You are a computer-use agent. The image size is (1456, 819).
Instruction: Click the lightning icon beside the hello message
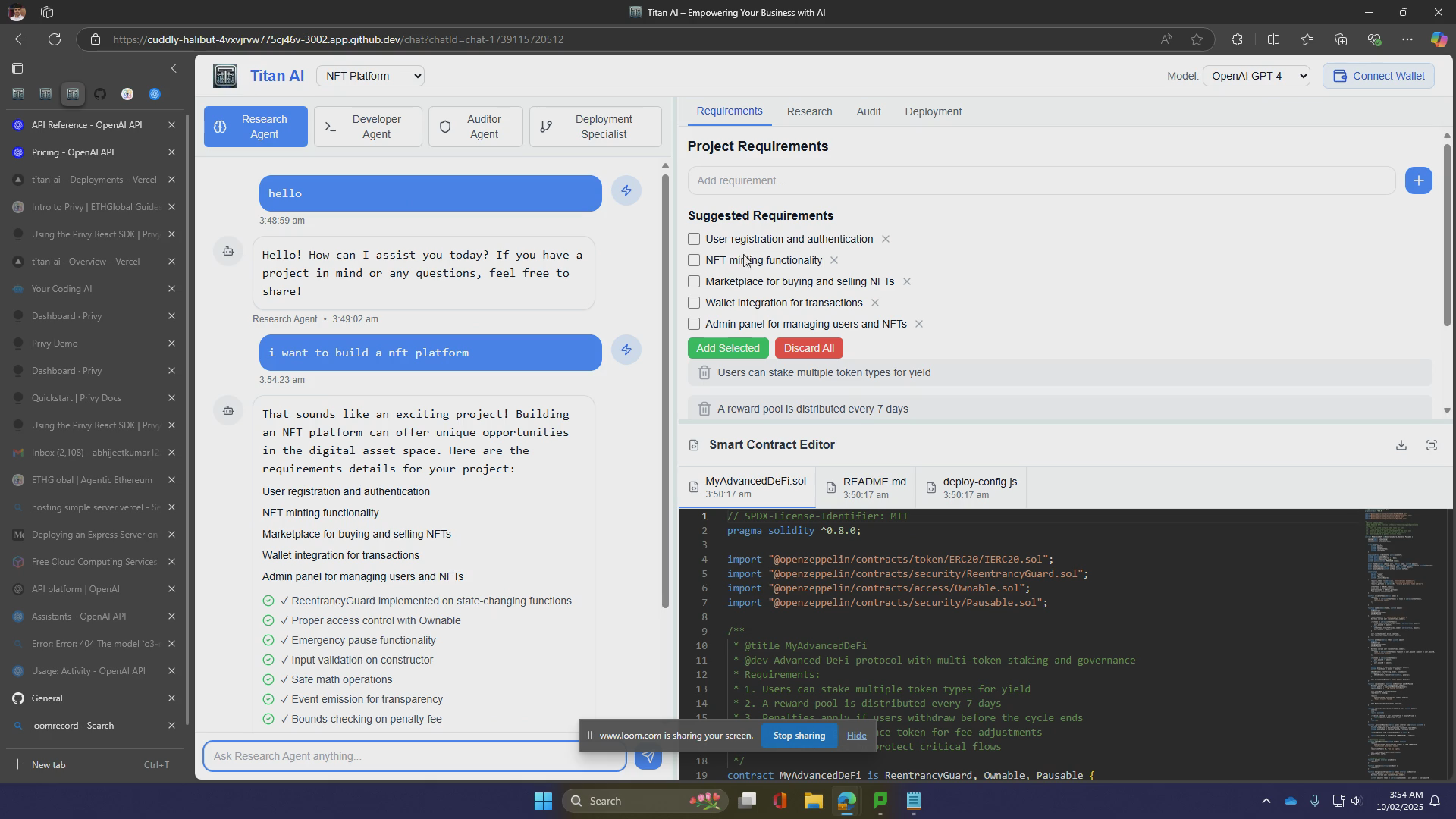626,191
